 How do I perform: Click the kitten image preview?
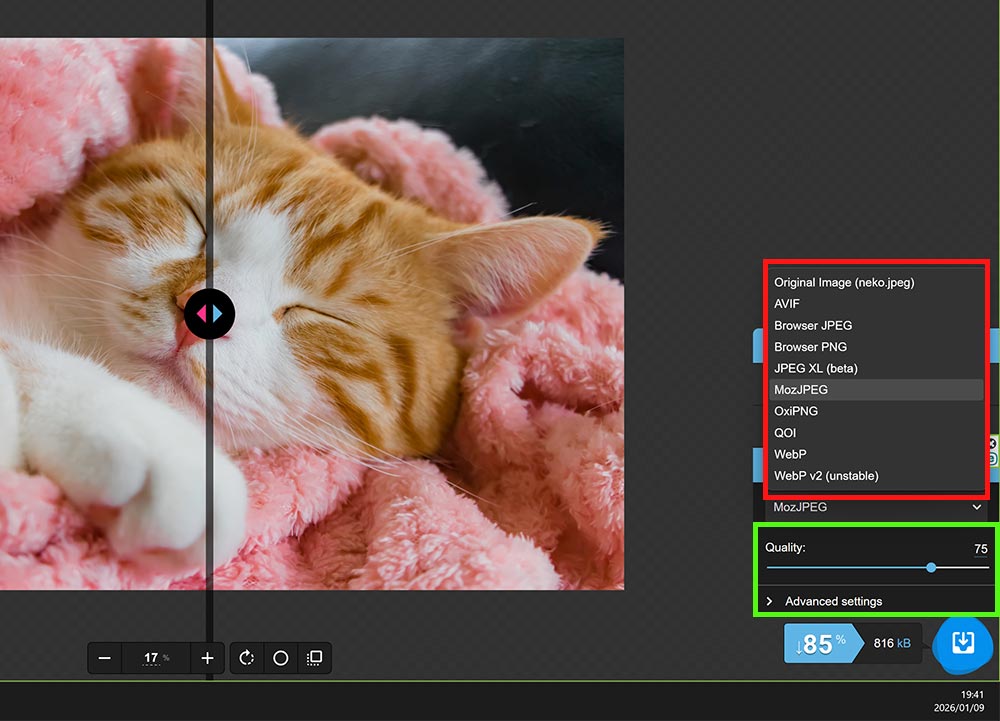[312, 314]
